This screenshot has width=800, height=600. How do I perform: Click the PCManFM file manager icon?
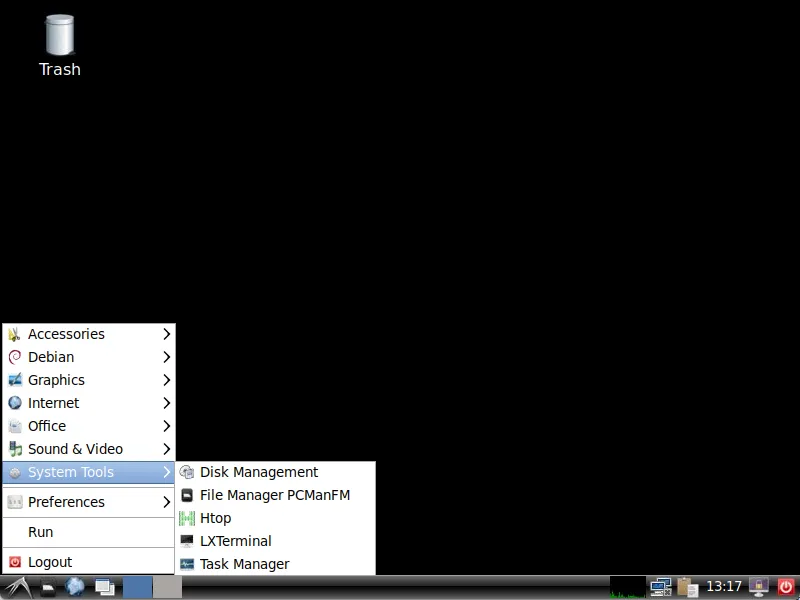tap(187, 495)
